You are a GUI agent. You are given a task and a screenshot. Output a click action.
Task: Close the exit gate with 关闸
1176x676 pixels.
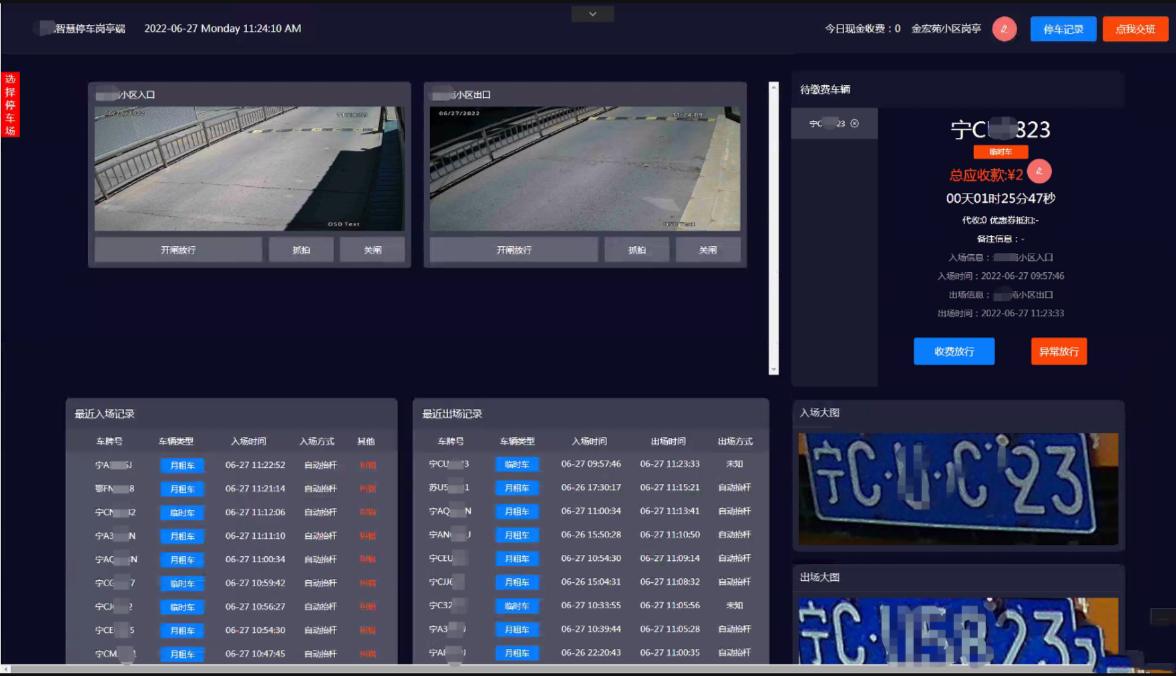point(708,250)
